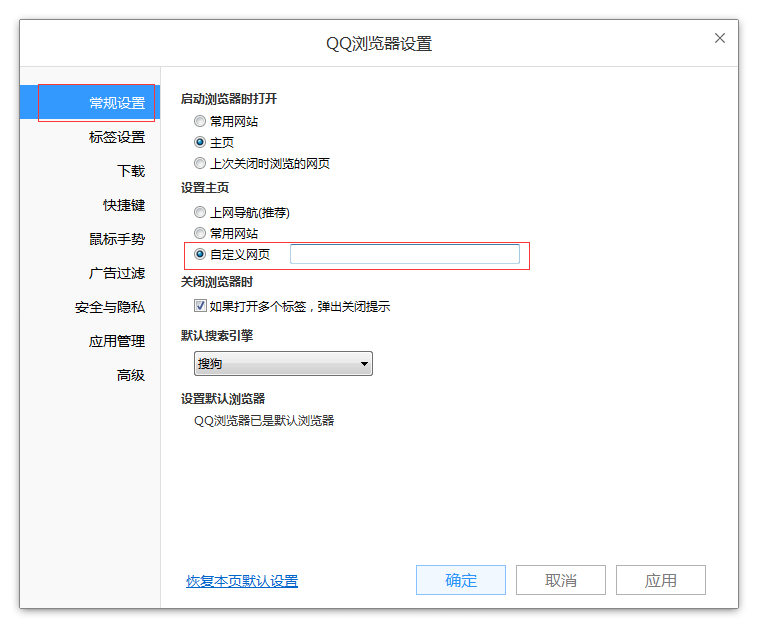Select the 自定义网页 radio button

(x=200, y=254)
